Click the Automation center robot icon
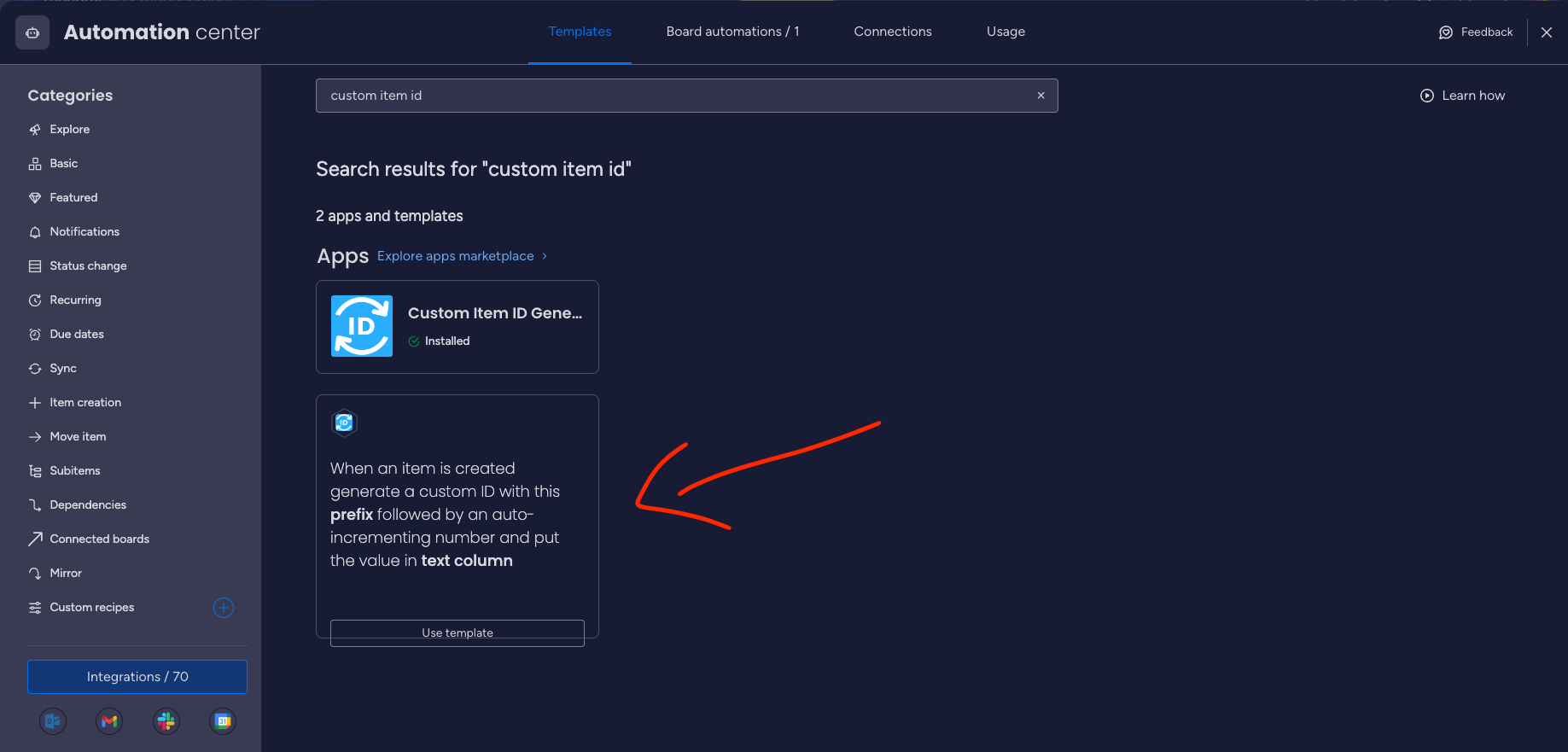1568x752 pixels. point(32,32)
